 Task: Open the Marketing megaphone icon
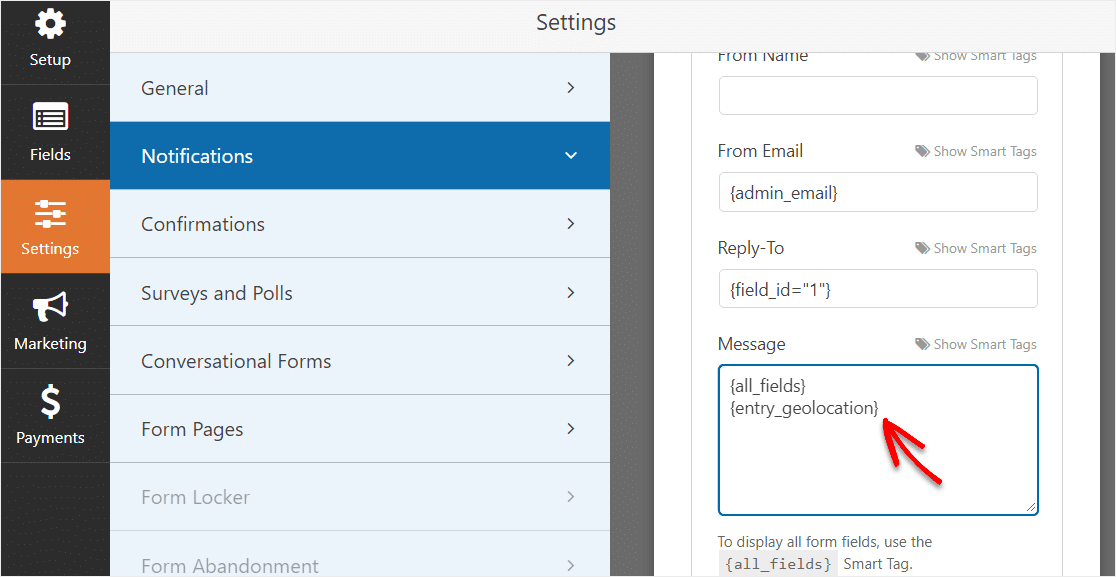(x=50, y=307)
